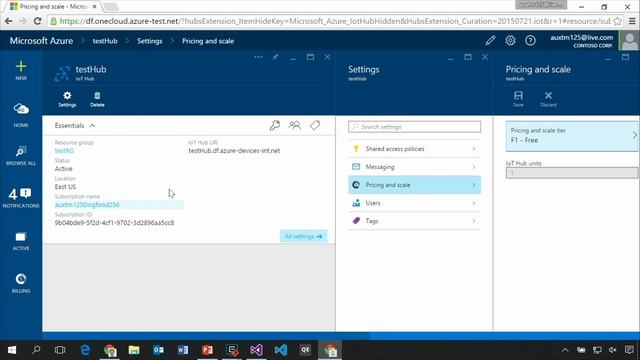
Task: Click the pencil edit icon in top bar
Action: 490,40
